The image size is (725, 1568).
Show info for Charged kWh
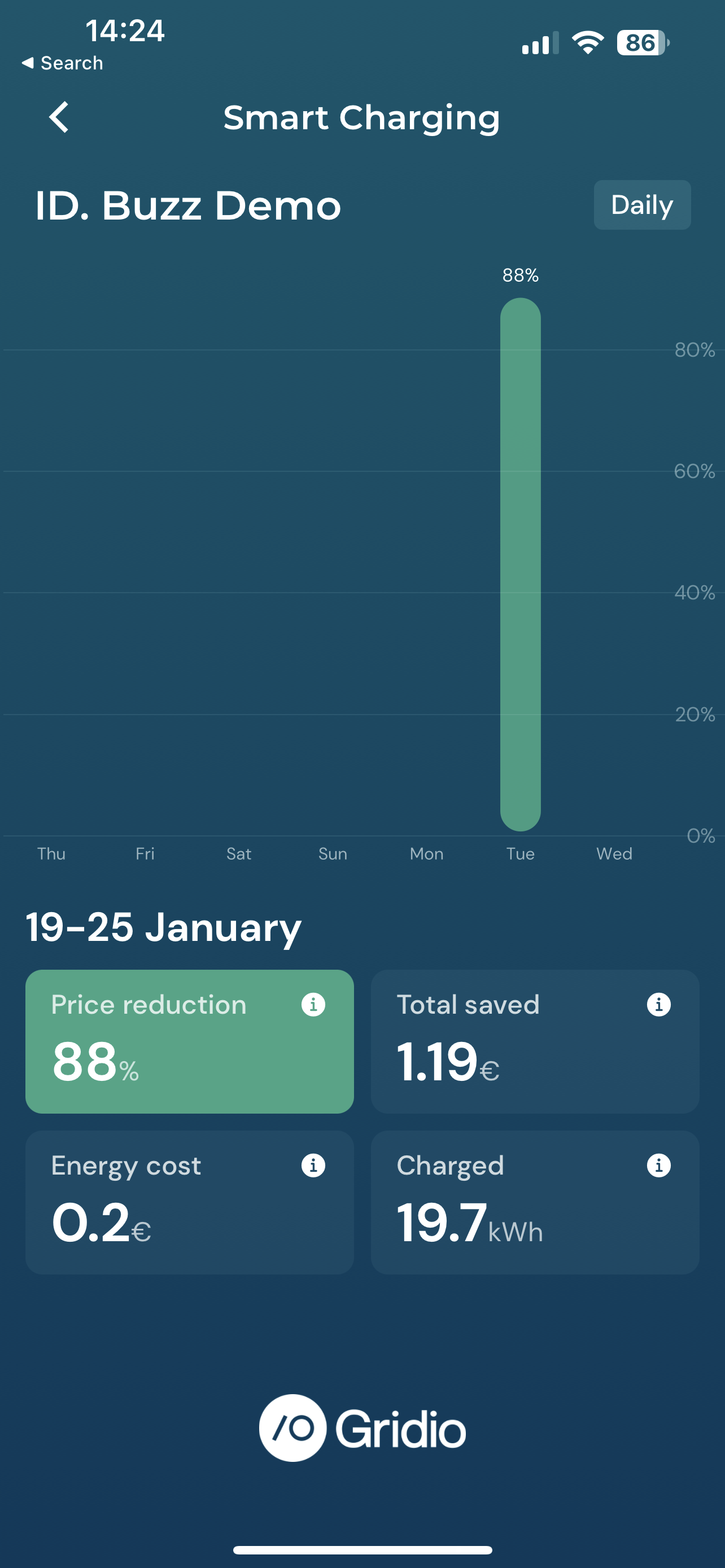tap(658, 1166)
